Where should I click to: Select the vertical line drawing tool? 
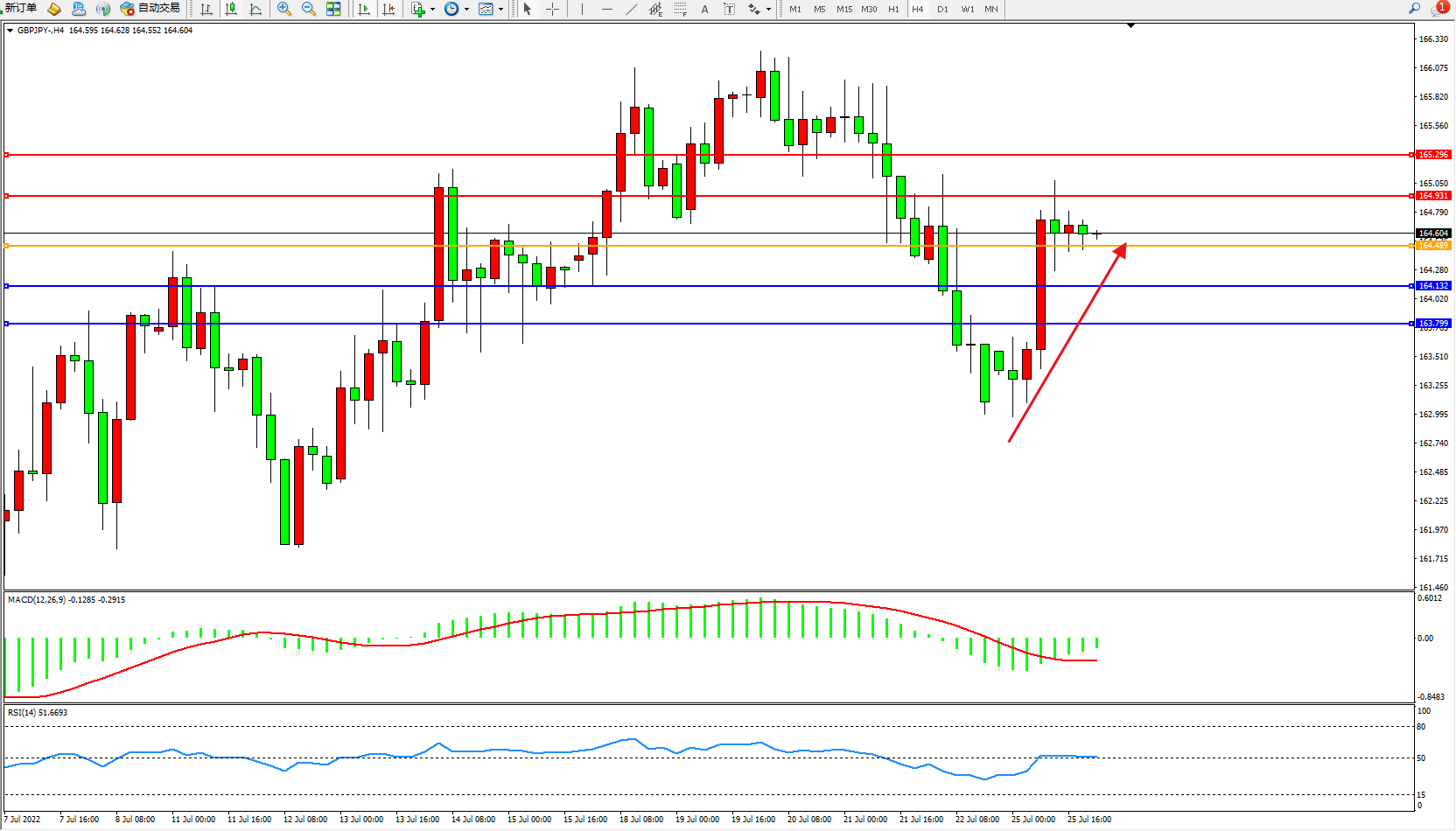click(583, 9)
